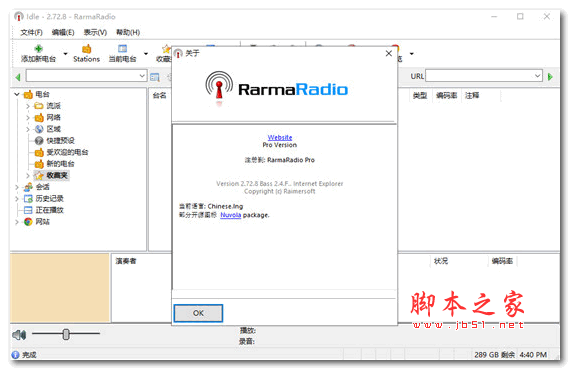Adjust the volume slider handle
This screenshot has height=371, width=571.
coord(66,334)
